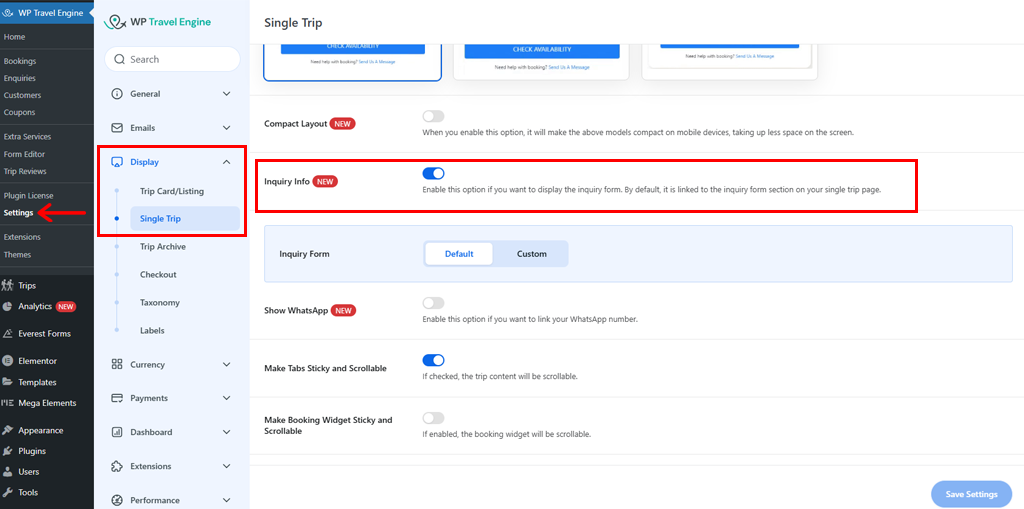
Task: Click the Emails envelope icon
Action: coord(117,128)
